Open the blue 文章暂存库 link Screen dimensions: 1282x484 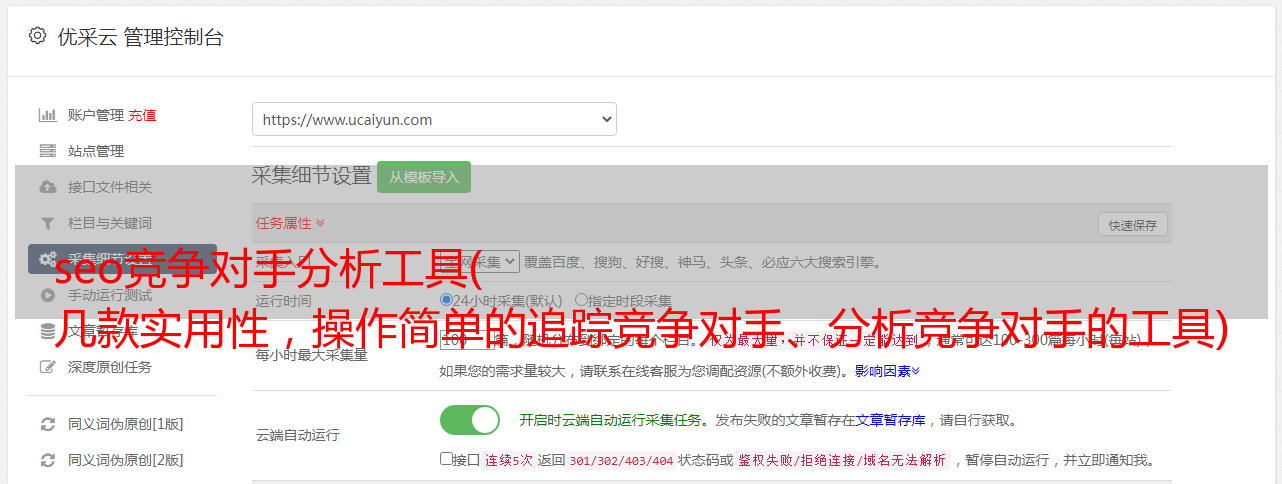891,420
